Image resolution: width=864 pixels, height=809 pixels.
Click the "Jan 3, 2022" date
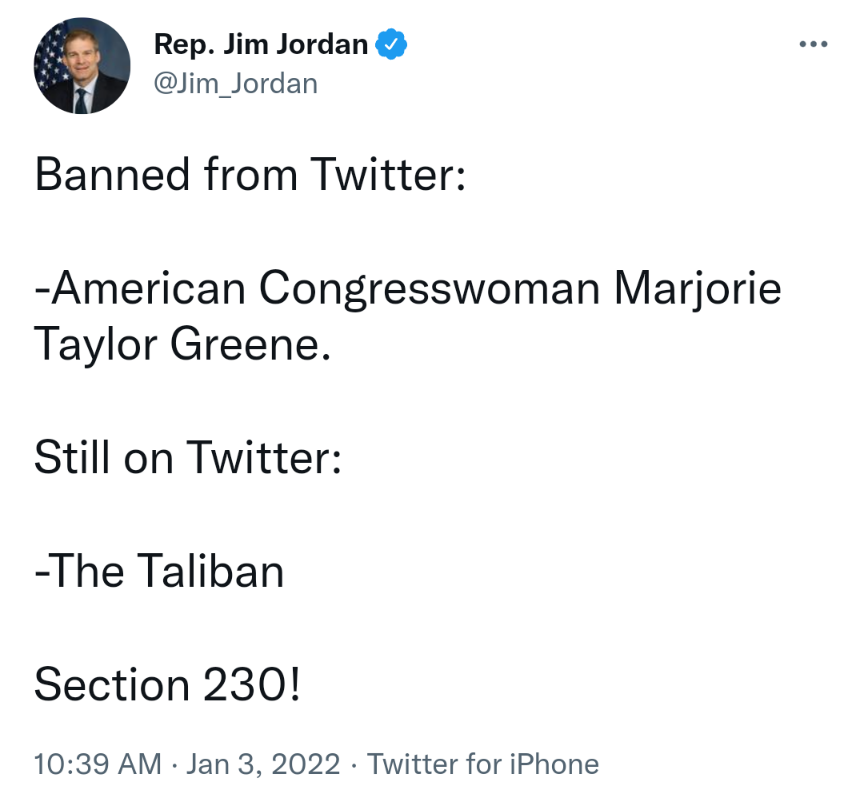pos(264,765)
